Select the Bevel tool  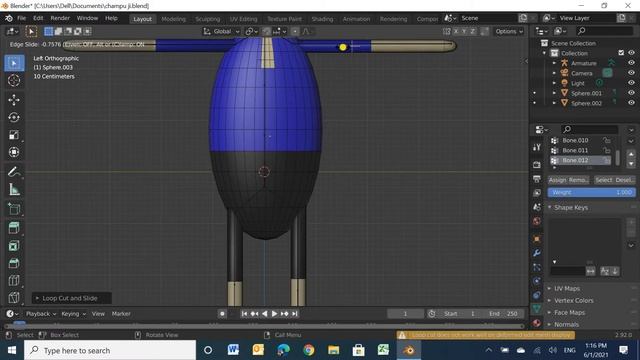(14, 263)
